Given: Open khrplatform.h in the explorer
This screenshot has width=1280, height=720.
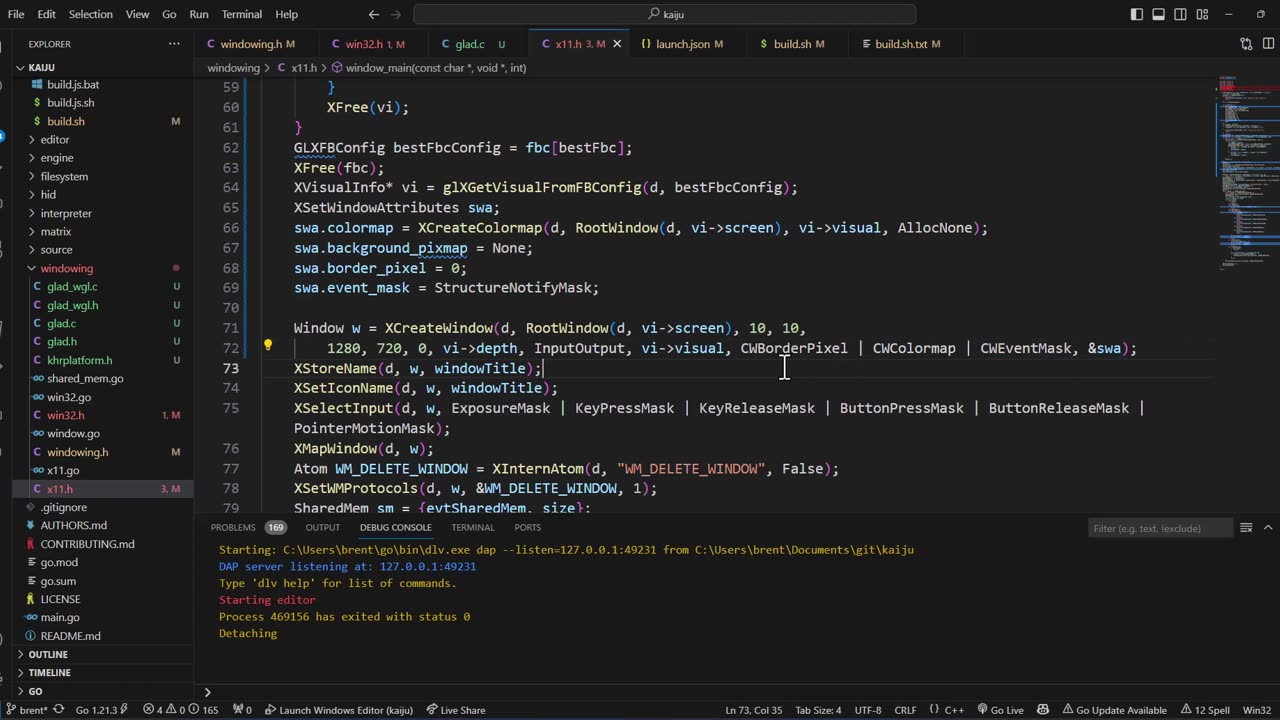Looking at the screenshot, I should [79, 360].
